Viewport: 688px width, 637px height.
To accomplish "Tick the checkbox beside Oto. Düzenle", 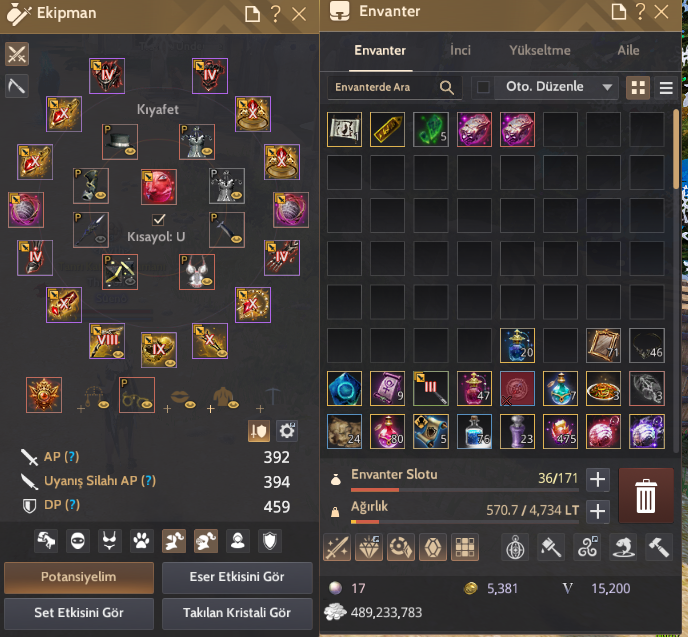I will (x=483, y=87).
